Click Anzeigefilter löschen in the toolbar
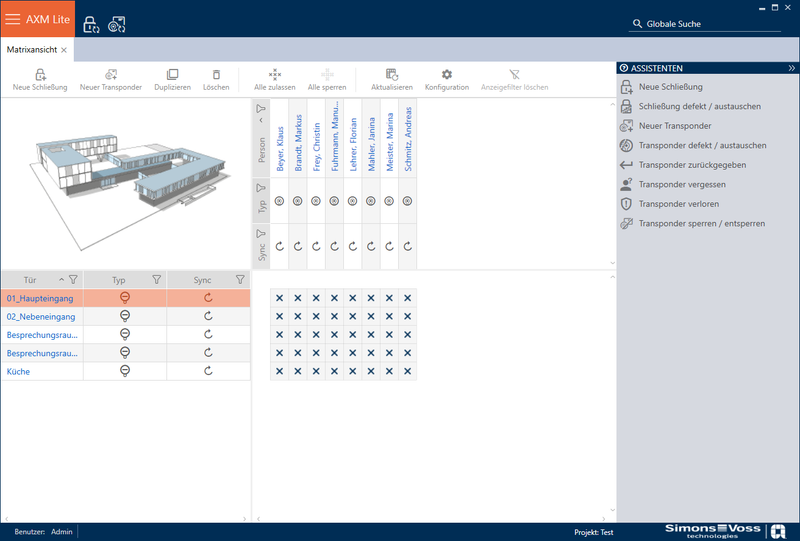The height and width of the screenshot is (541, 800). pos(514,80)
